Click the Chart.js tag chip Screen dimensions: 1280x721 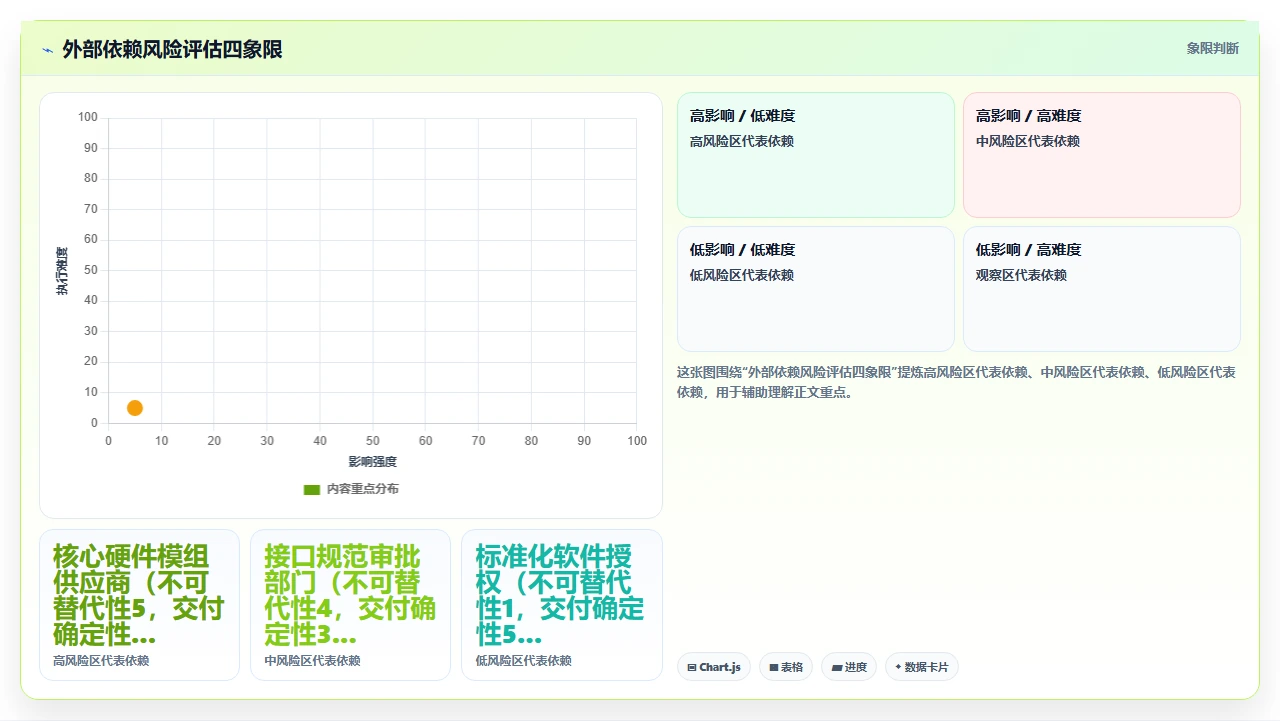coord(714,667)
